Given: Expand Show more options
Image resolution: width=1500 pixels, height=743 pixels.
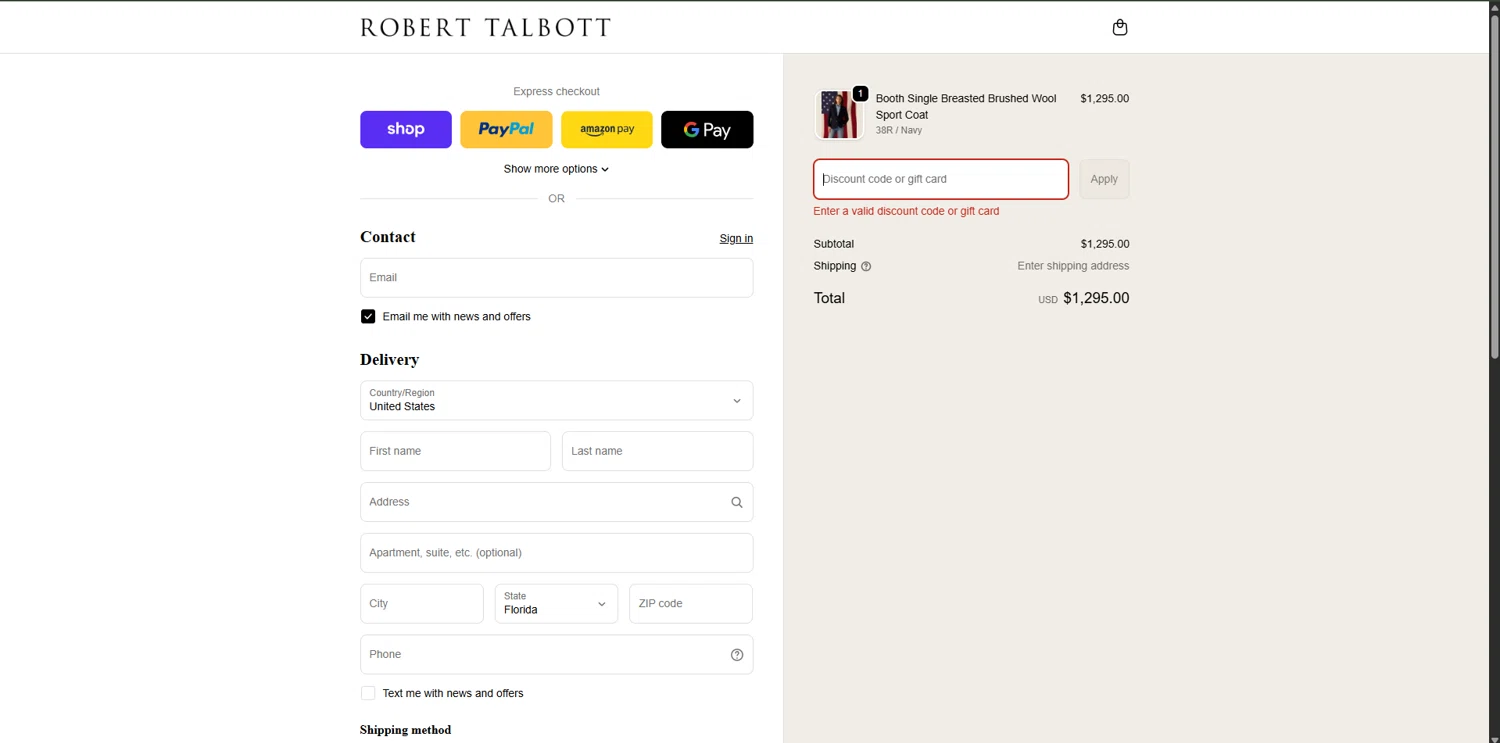Looking at the screenshot, I should pos(556,169).
